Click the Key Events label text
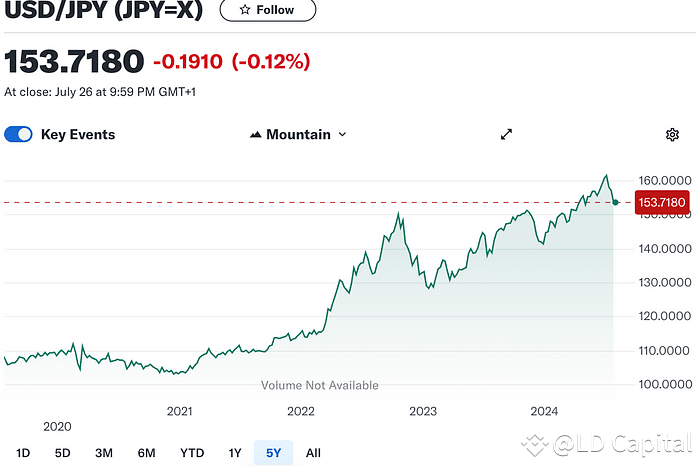This screenshot has height=466, width=700. [78, 135]
